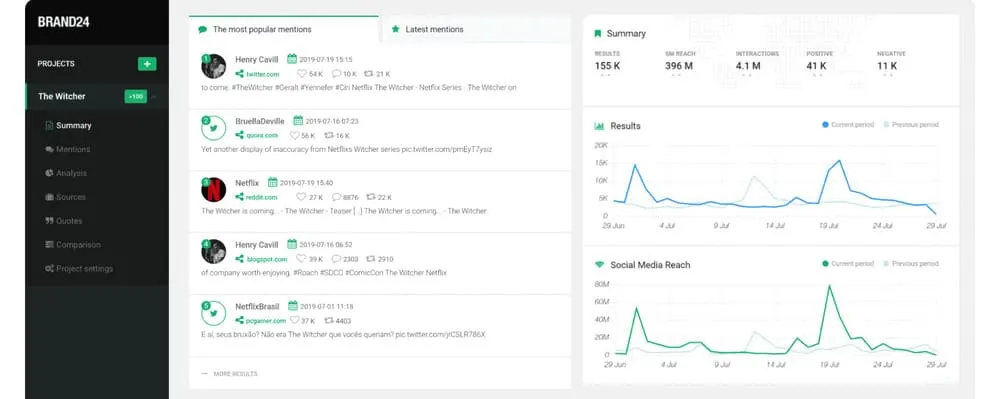1000x399 pixels.
Task: Click calendar icon beside 2019-07-16 07:23
Action: pos(298,121)
